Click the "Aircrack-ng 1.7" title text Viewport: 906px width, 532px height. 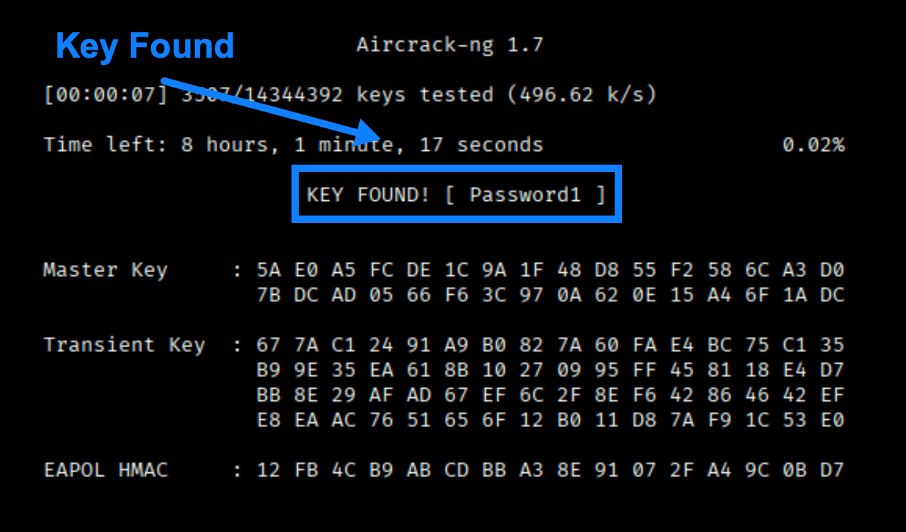tap(449, 45)
